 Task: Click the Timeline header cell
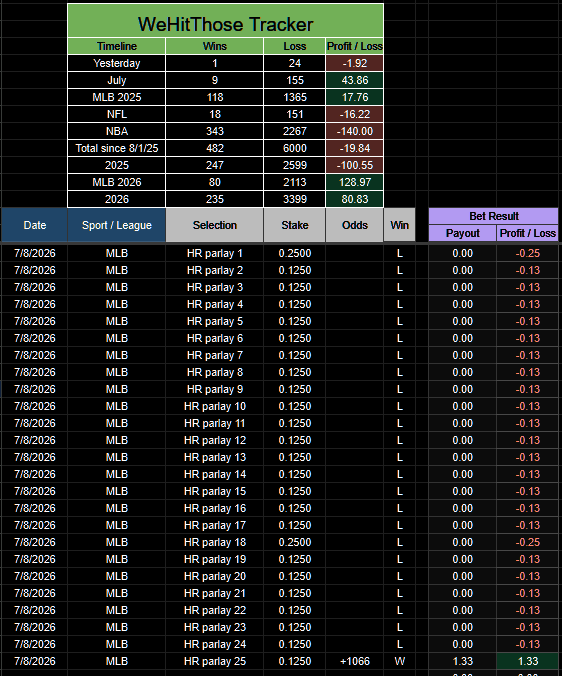(x=116, y=46)
